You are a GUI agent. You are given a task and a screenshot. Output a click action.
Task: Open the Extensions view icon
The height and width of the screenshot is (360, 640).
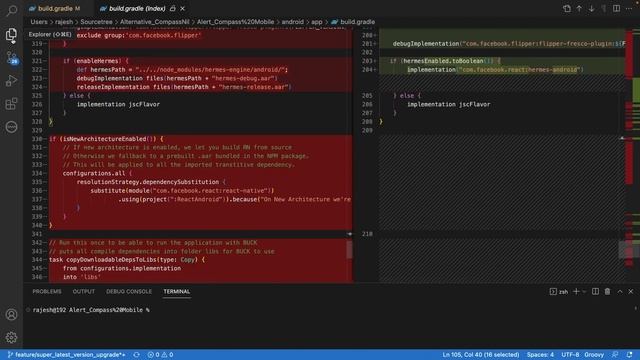click(11, 104)
